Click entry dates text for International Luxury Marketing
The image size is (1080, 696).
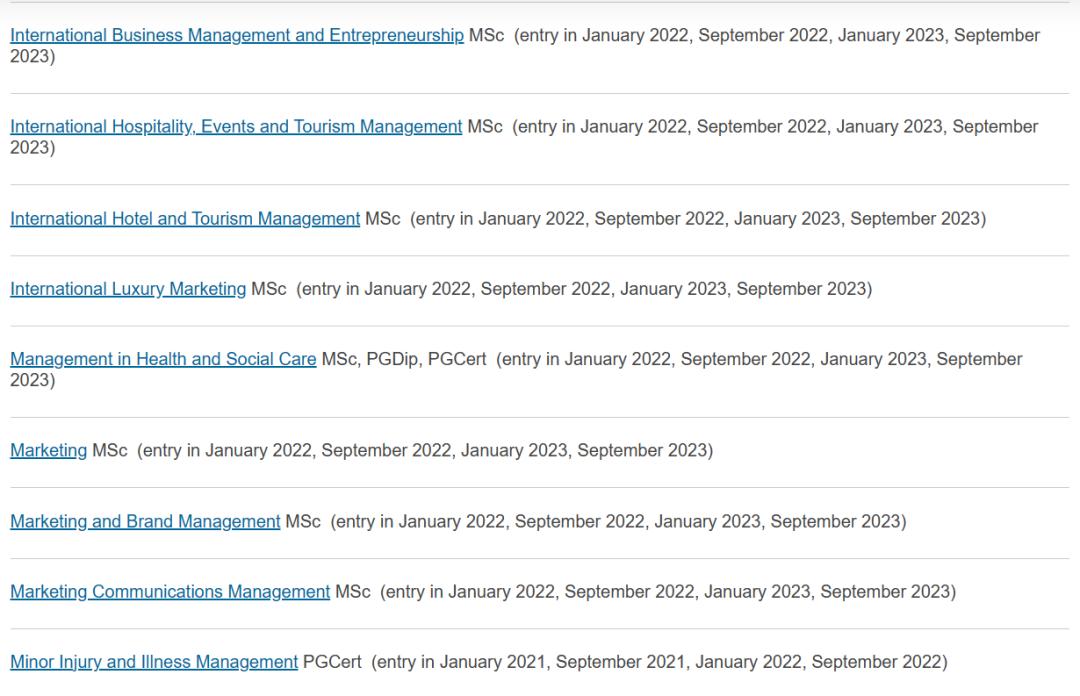(584, 289)
